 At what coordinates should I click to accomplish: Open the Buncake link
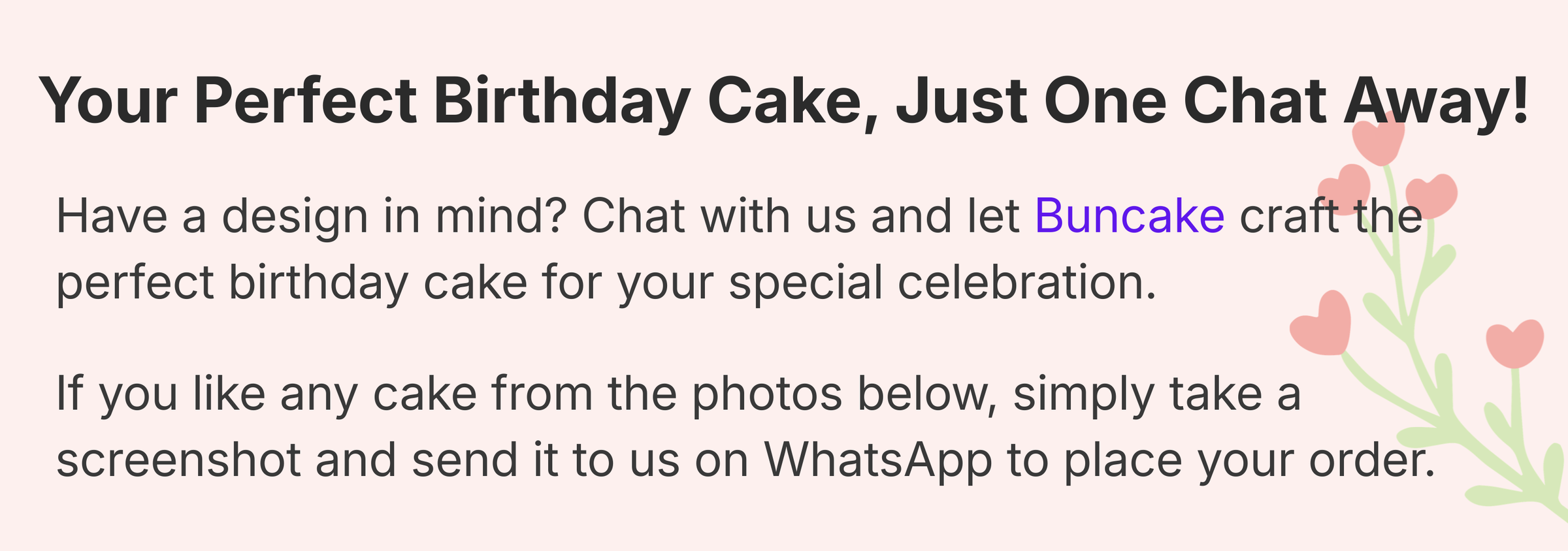[x=1129, y=216]
